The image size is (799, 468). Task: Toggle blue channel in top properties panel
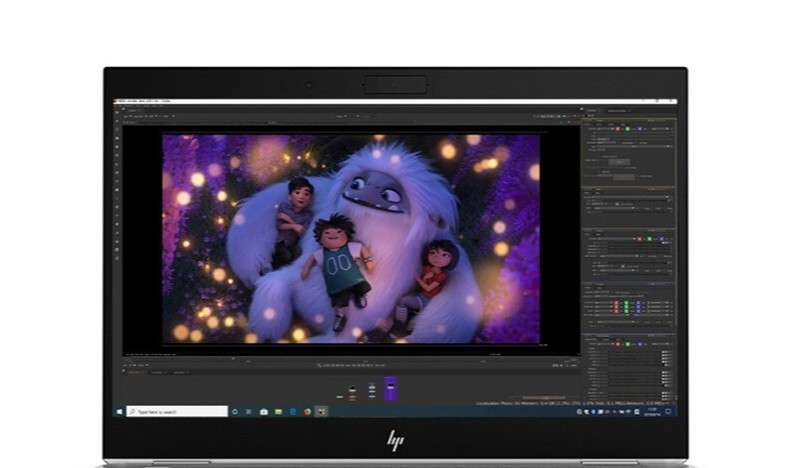tap(639, 129)
